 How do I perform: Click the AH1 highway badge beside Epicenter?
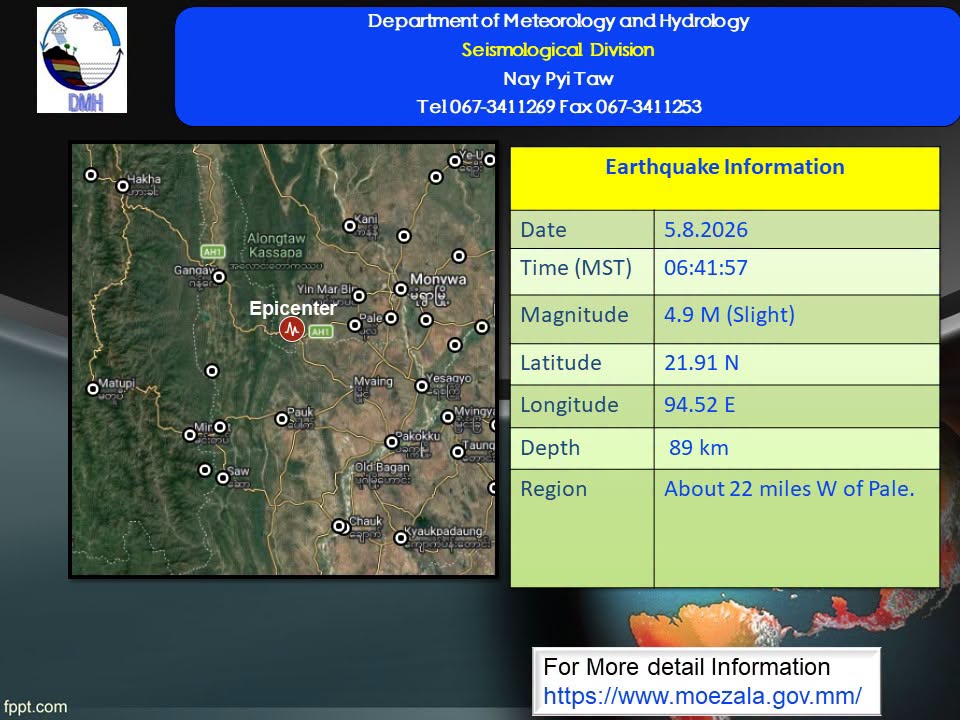click(321, 331)
